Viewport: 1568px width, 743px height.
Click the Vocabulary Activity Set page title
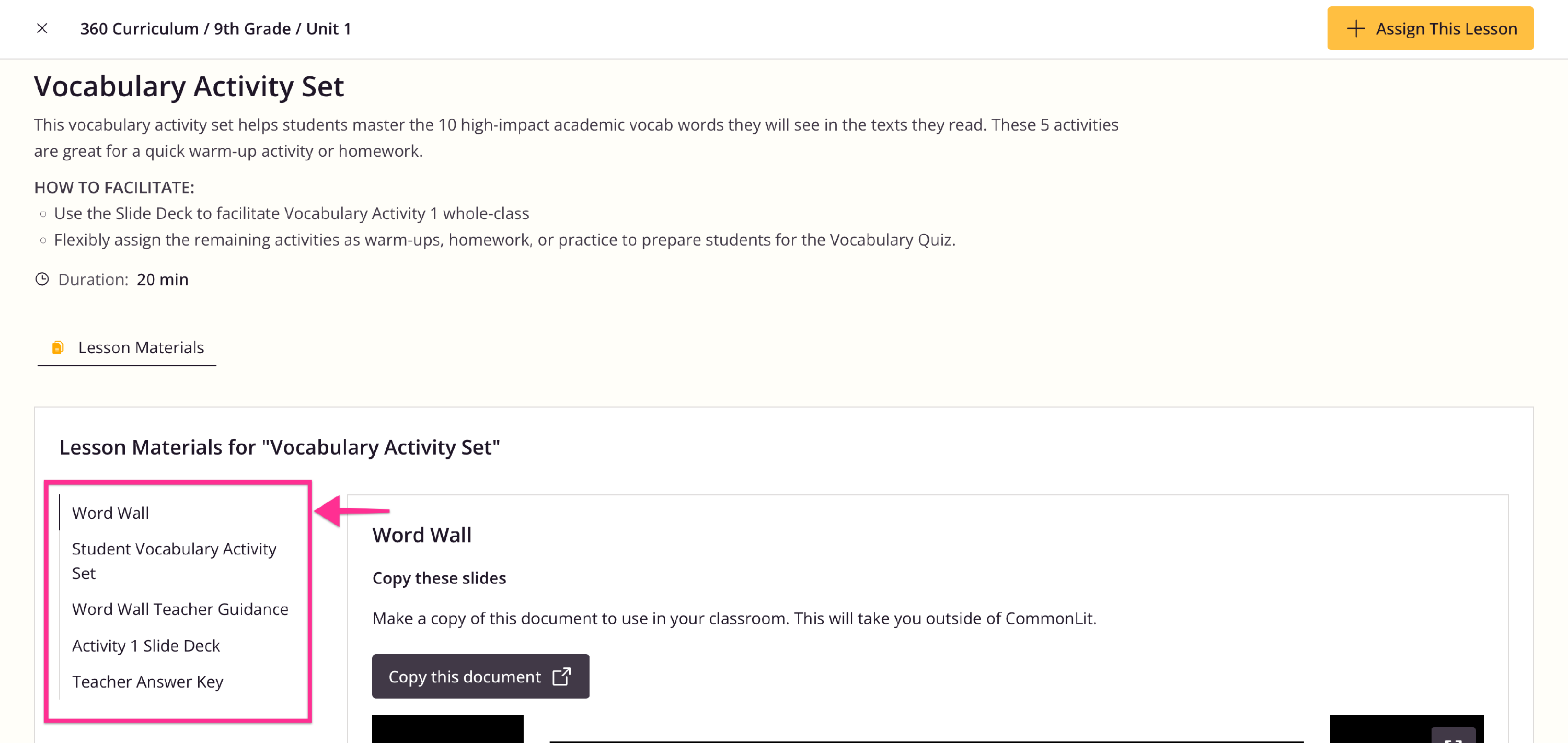tap(189, 86)
